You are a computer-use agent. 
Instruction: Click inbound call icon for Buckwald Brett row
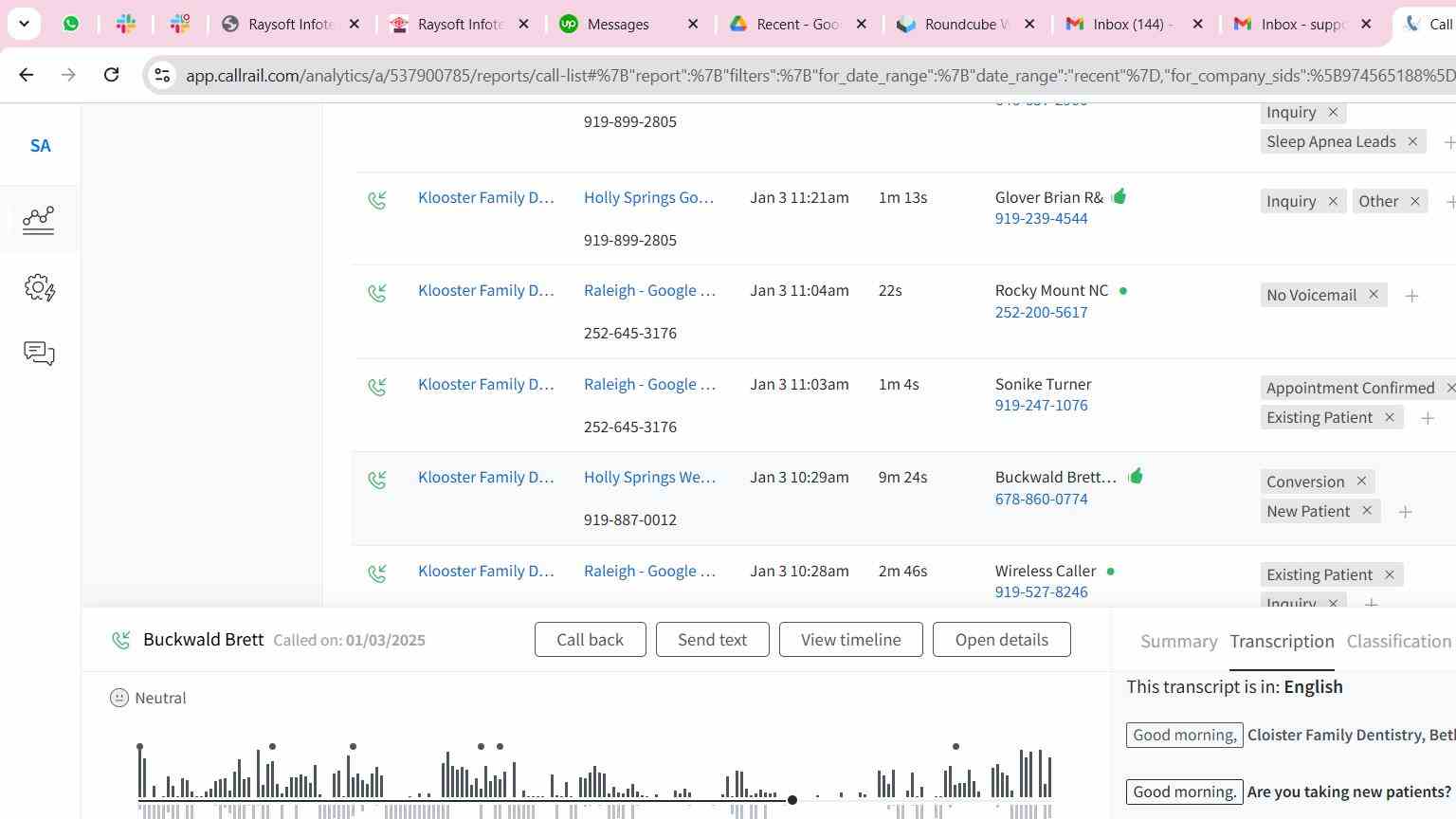[x=377, y=480]
